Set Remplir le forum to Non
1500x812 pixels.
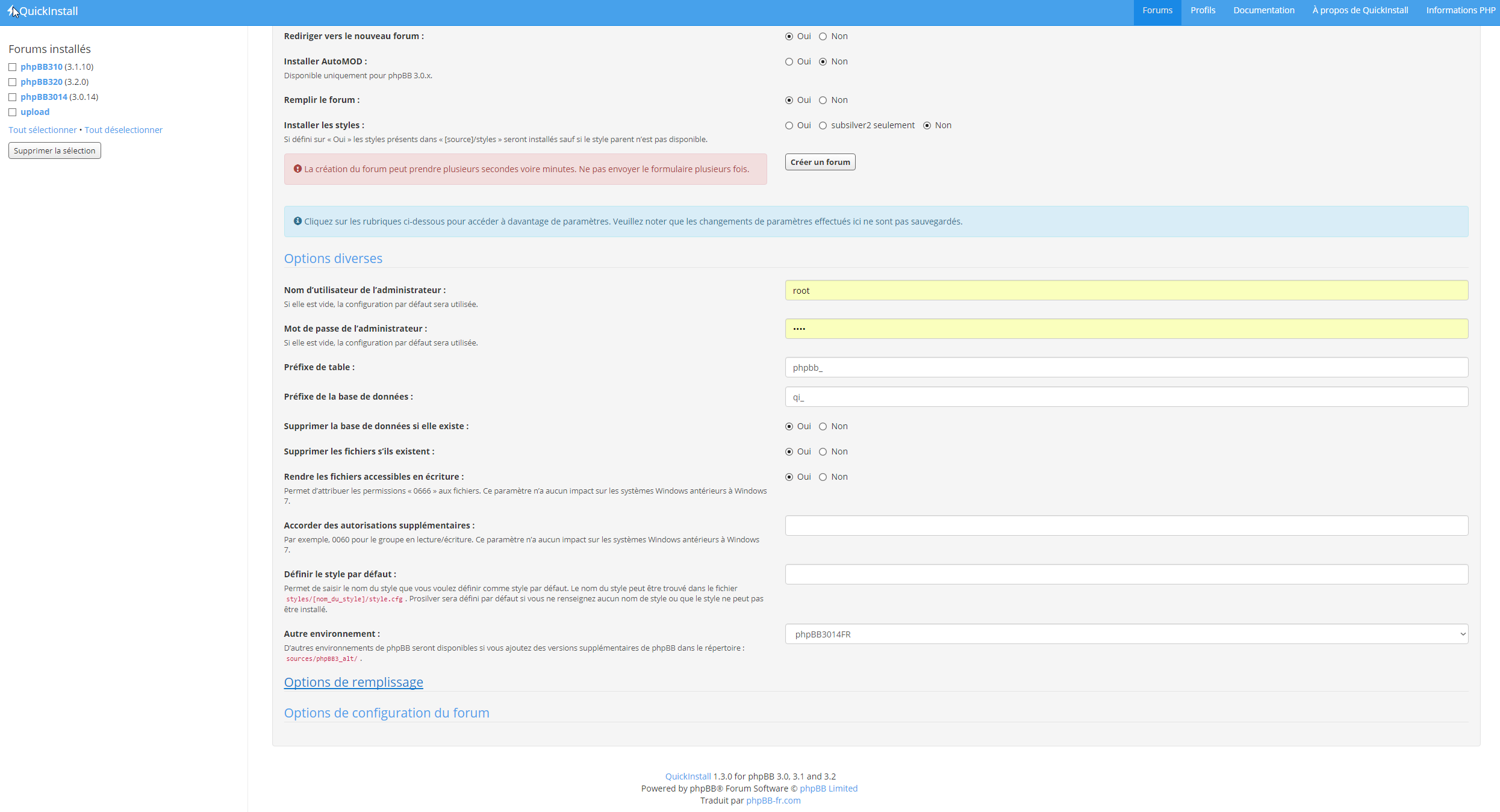tap(823, 100)
